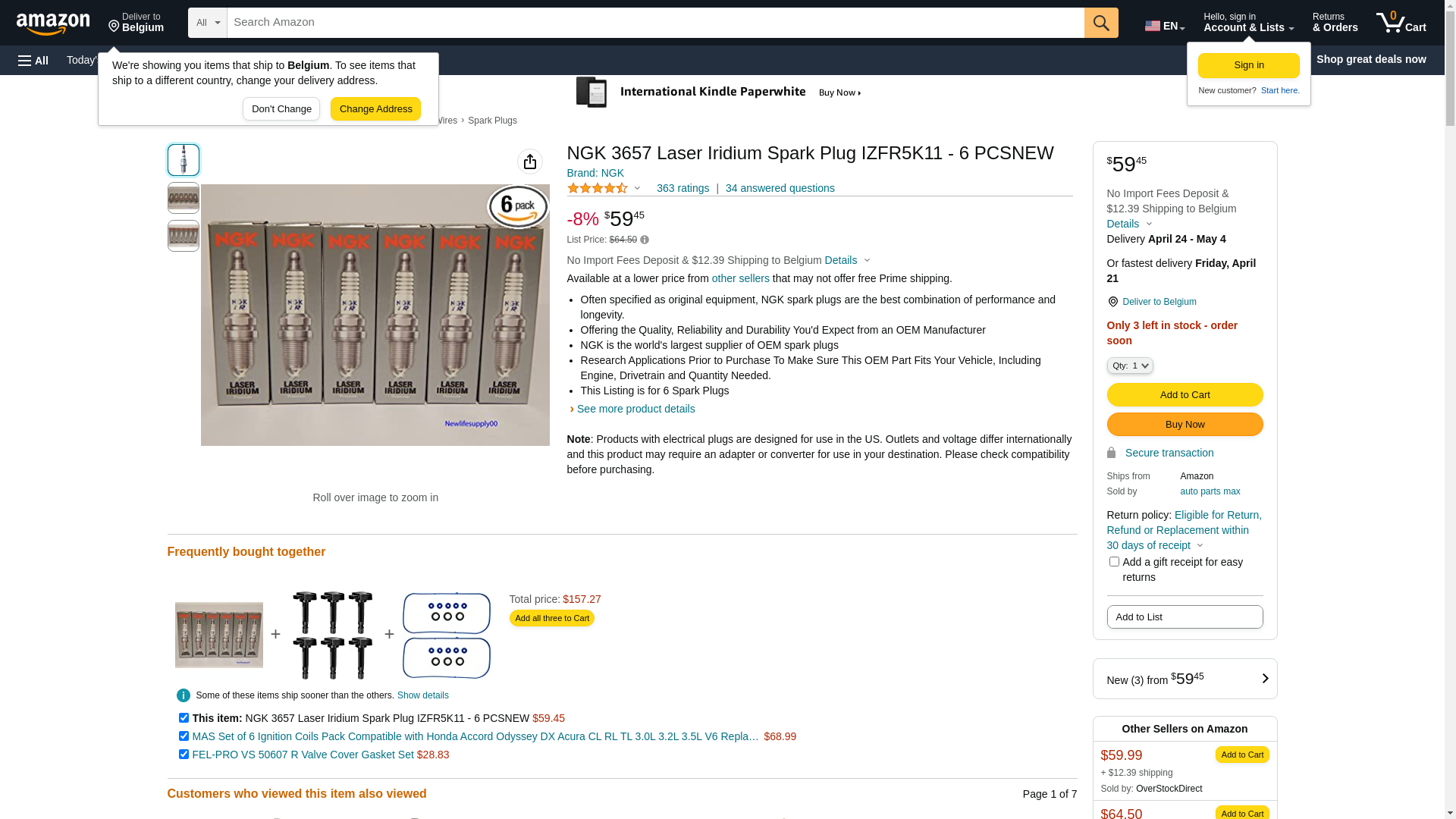1456x819 pixels.
Task: Uncheck the MAS ignition coils item checkbox
Action: tap(184, 736)
